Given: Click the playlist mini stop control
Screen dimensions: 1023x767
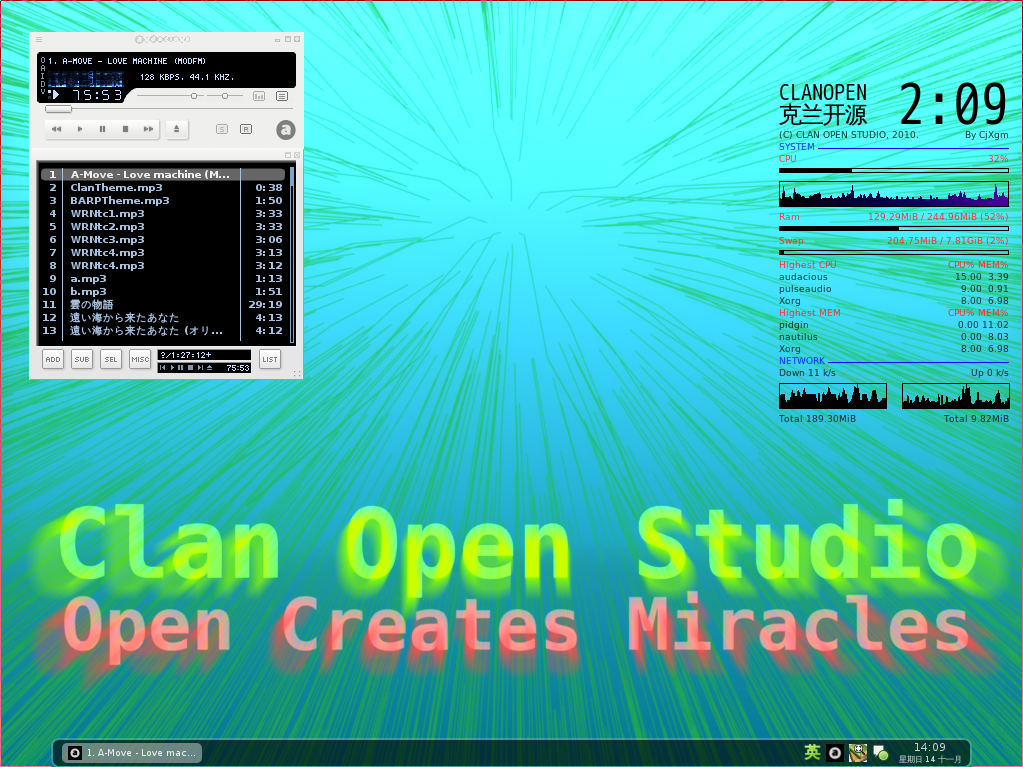Looking at the screenshot, I should pos(191,368).
